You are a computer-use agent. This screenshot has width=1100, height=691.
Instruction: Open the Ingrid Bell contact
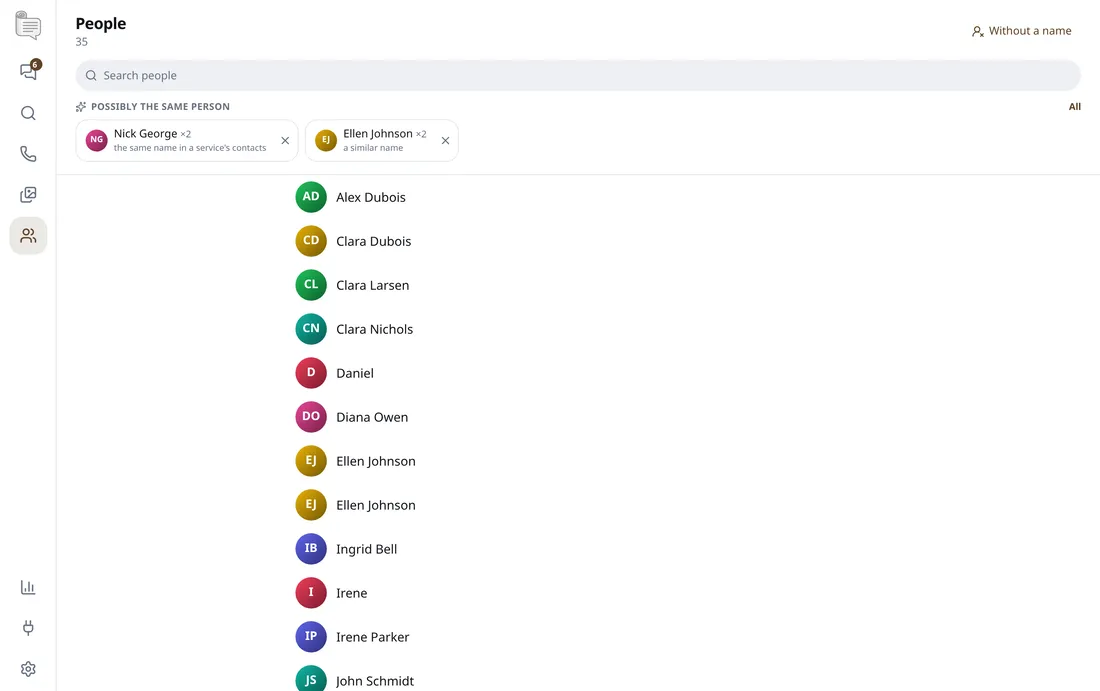click(x=366, y=549)
